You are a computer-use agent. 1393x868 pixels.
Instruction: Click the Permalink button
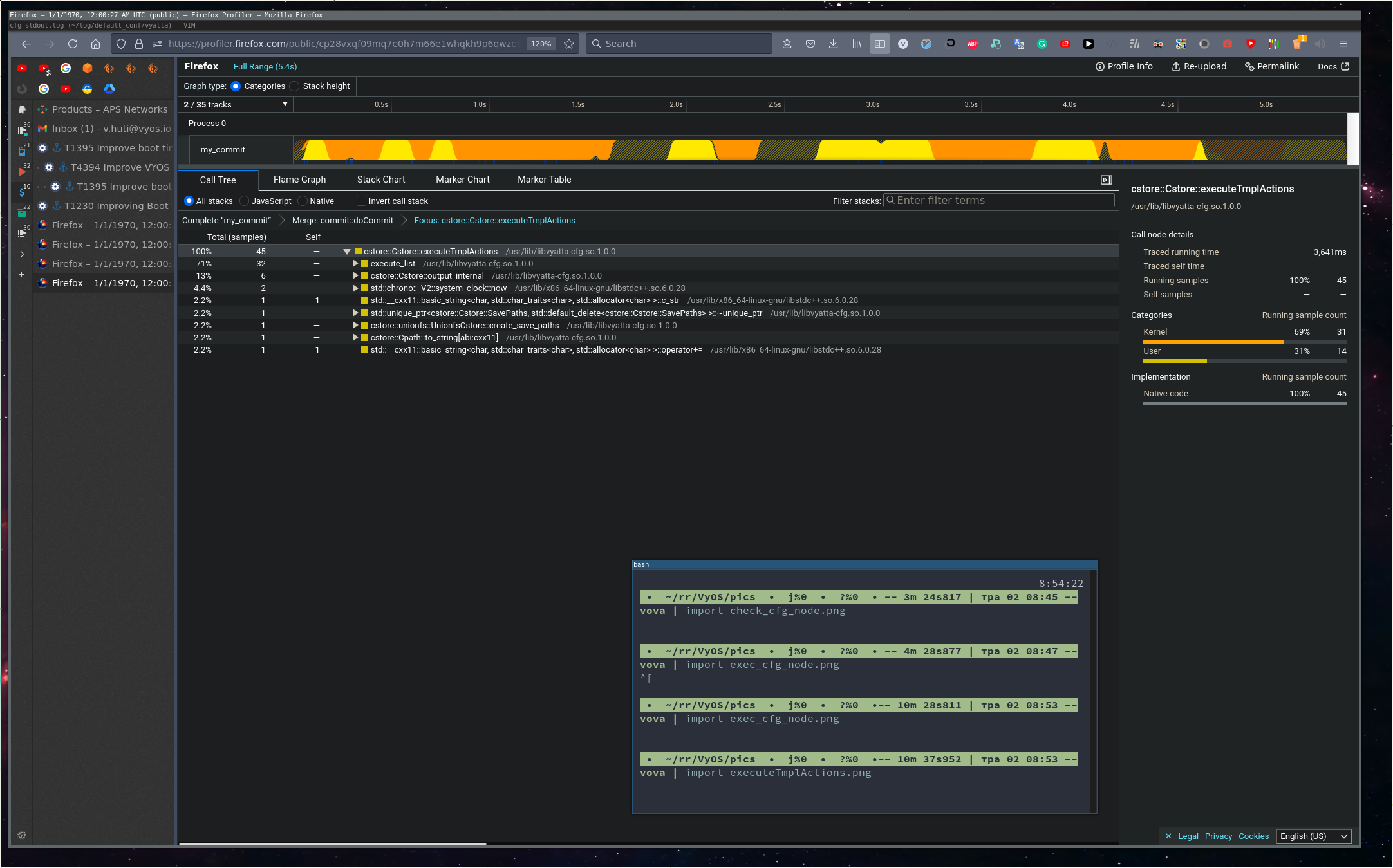coord(1272,66)
